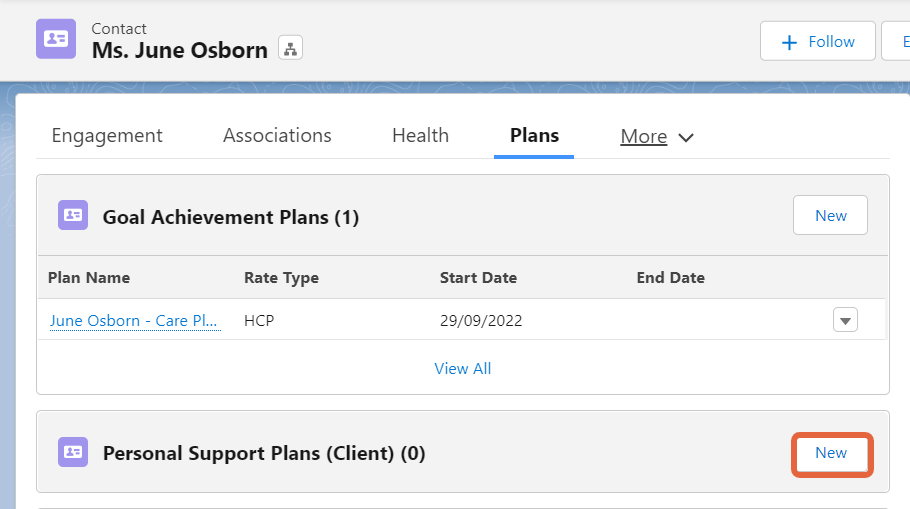Open the Personal Support Plans (Client) heading
This screenshot has height=509, width=910.
point(264,453)
